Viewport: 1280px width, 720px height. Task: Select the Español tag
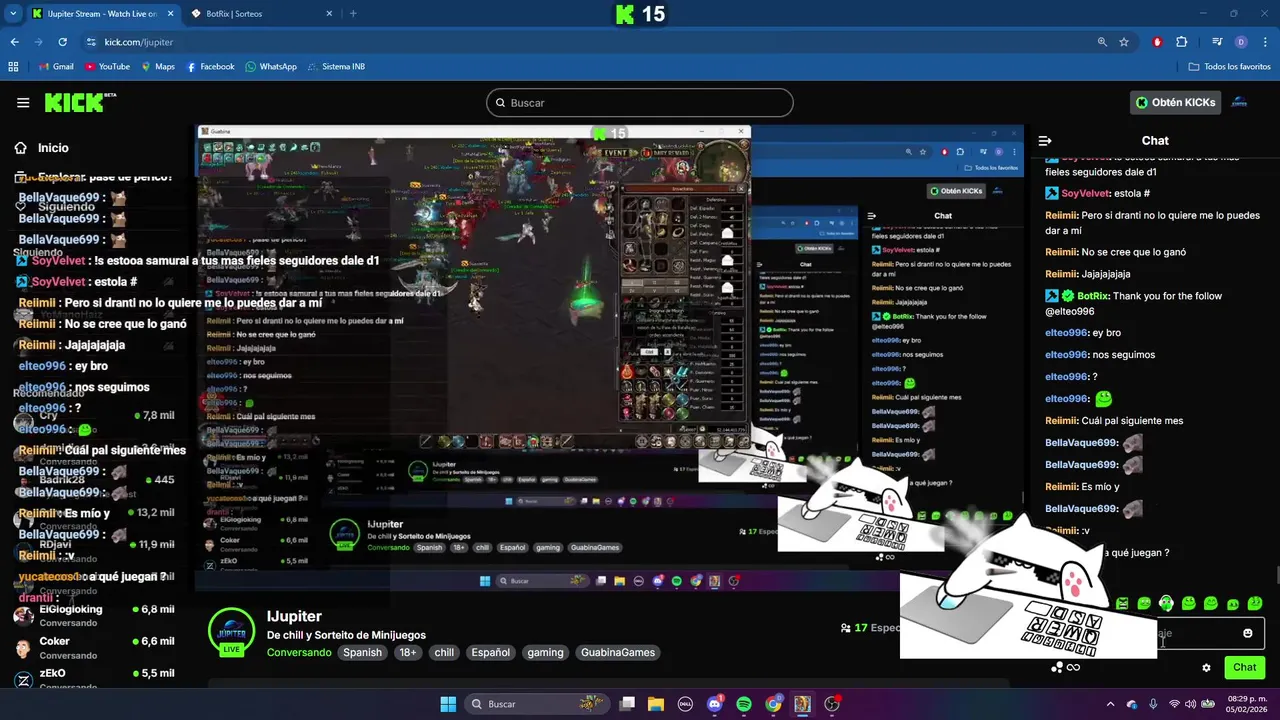(491, 653)
